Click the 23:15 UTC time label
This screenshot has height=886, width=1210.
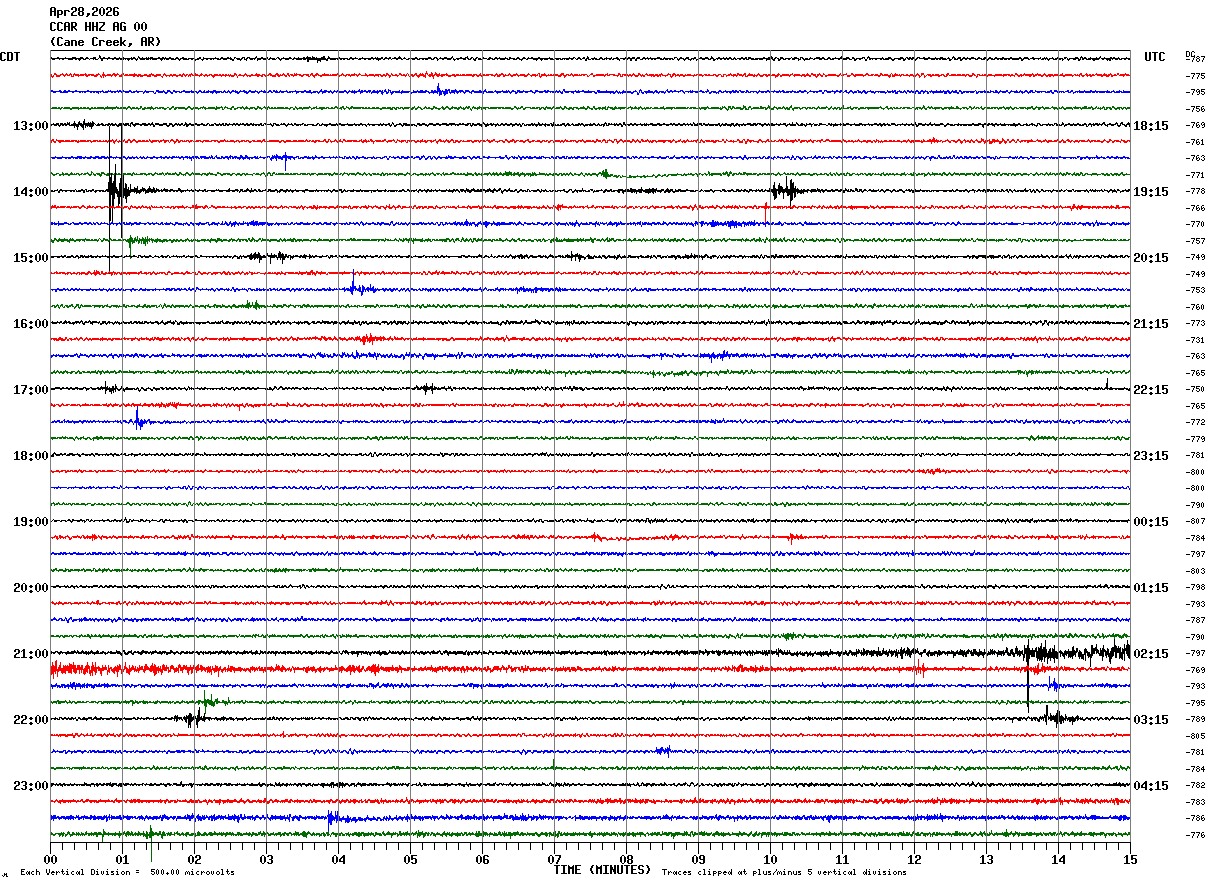tap(1150, 456)
